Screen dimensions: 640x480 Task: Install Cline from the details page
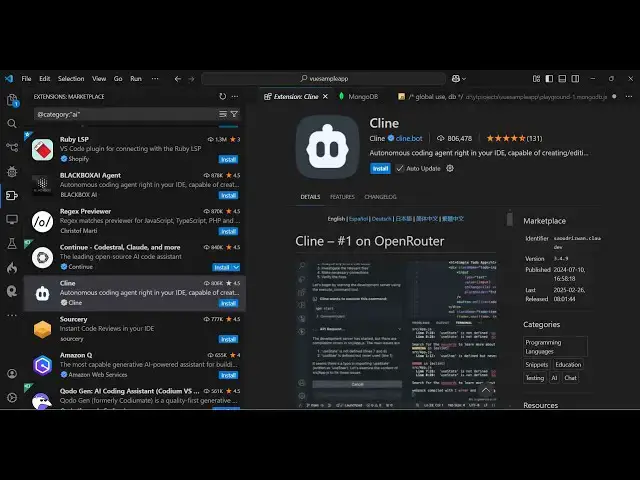[380, 169]
